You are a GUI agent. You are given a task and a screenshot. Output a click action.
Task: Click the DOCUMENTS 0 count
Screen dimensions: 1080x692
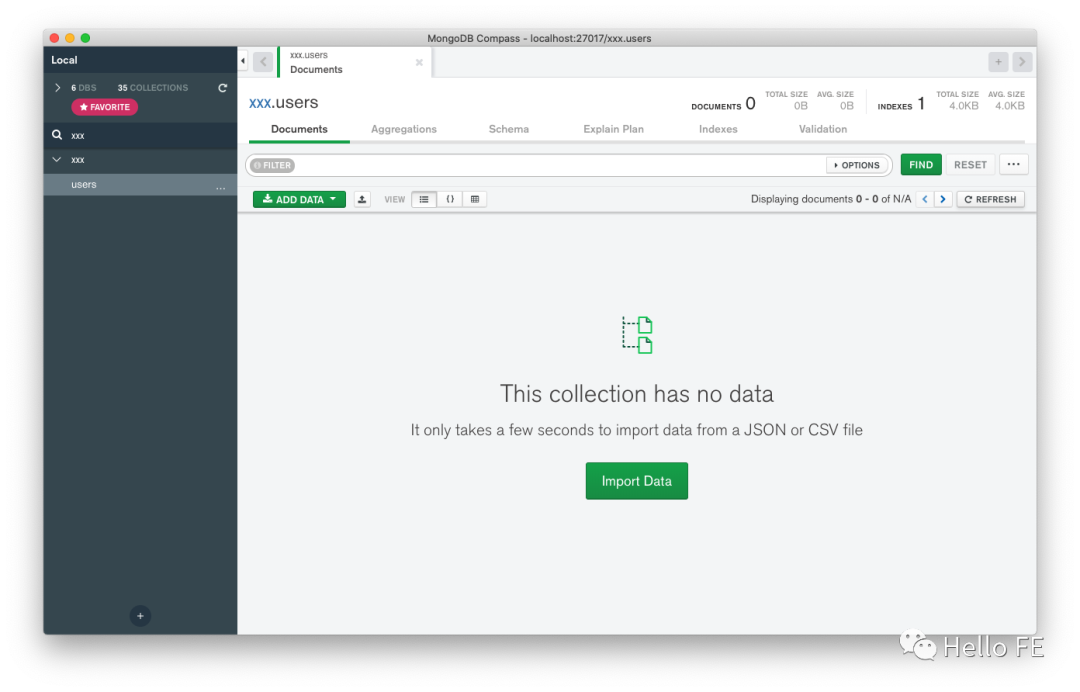pos(723,104)
